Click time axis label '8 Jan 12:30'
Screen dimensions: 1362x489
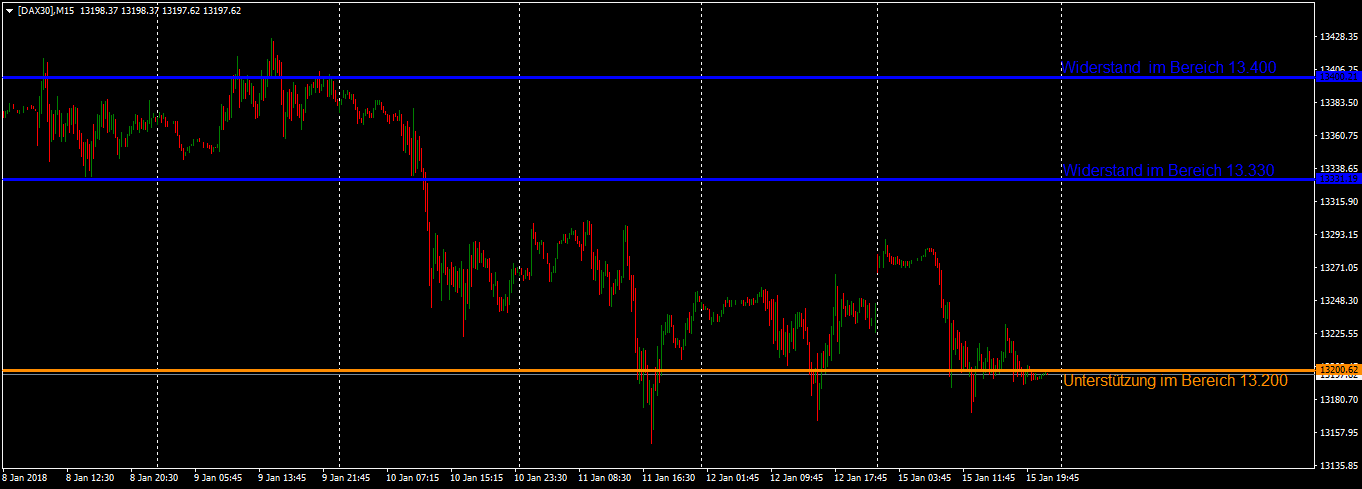click(x=90, y=478)
